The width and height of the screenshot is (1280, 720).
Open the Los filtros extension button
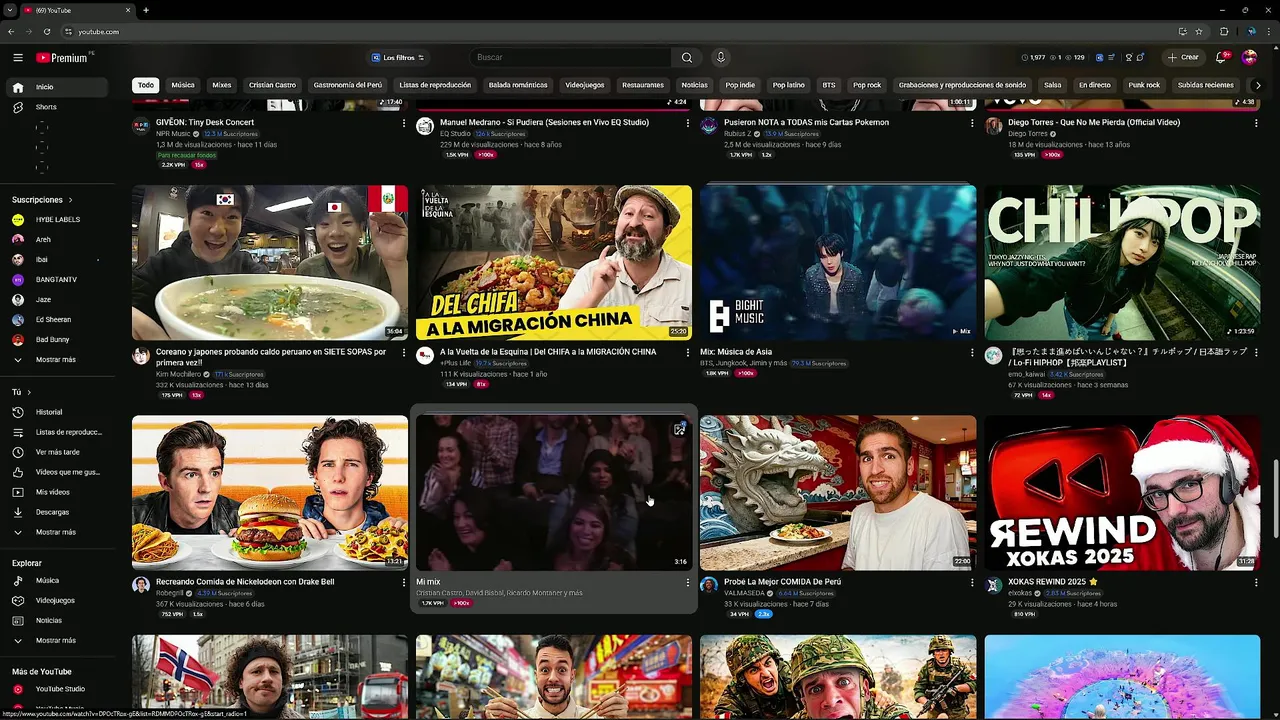point(398,58)
